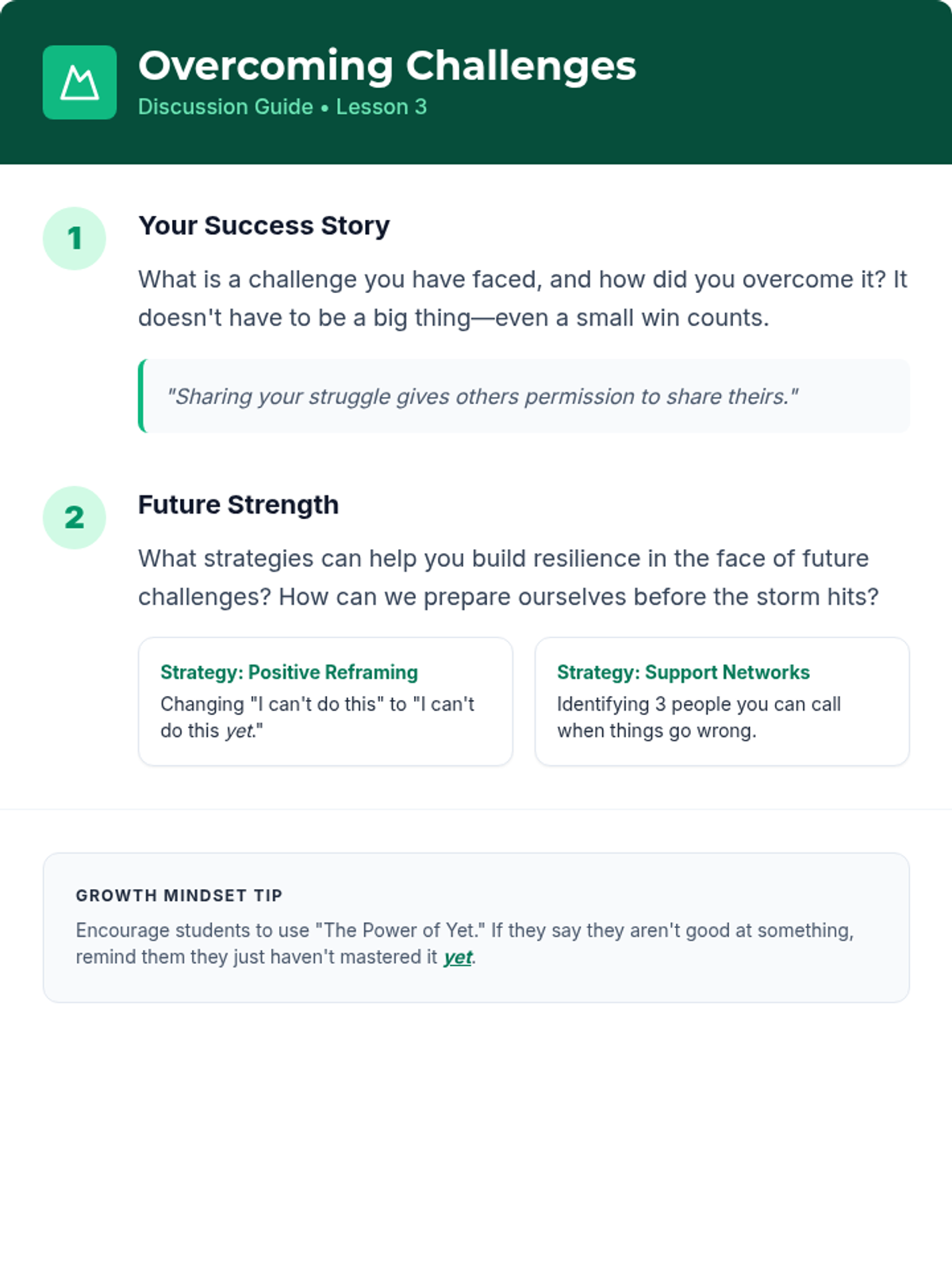The width and height of the screenshot is (952, 1270).
Task: Select the Your Success Story heading
Action: point(264,225)
